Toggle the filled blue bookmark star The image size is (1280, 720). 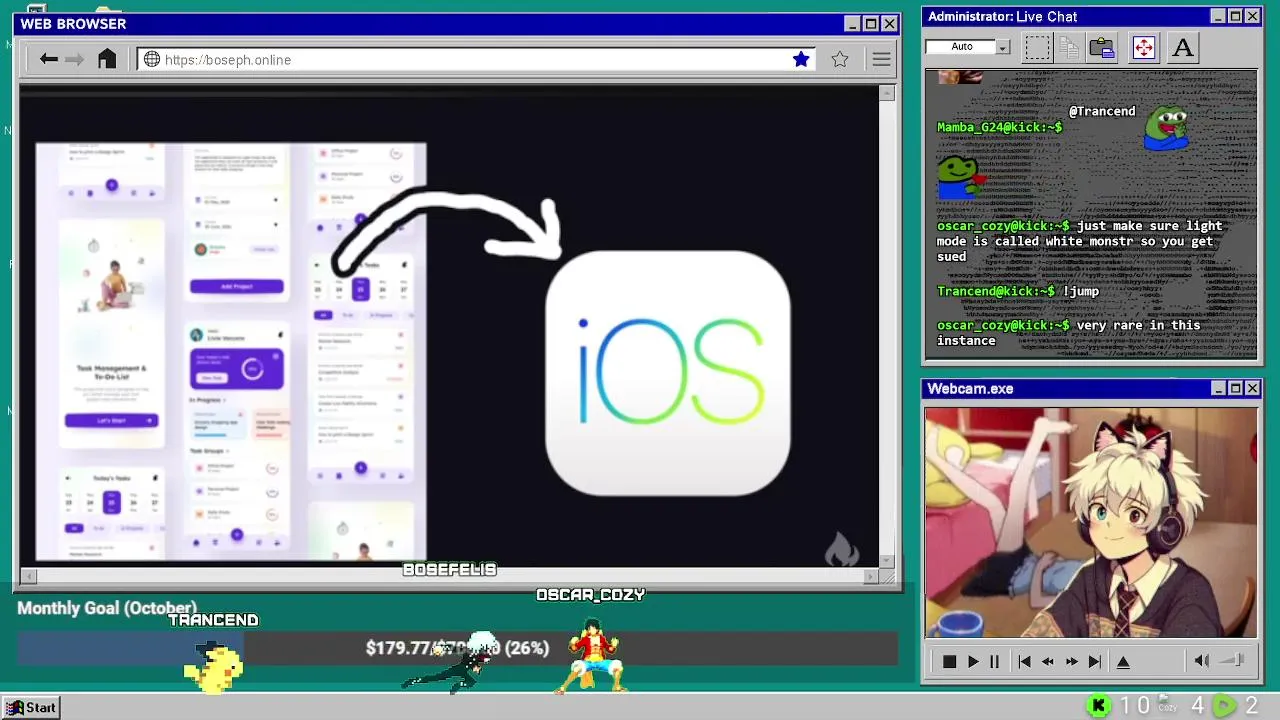tap(801, 60)
